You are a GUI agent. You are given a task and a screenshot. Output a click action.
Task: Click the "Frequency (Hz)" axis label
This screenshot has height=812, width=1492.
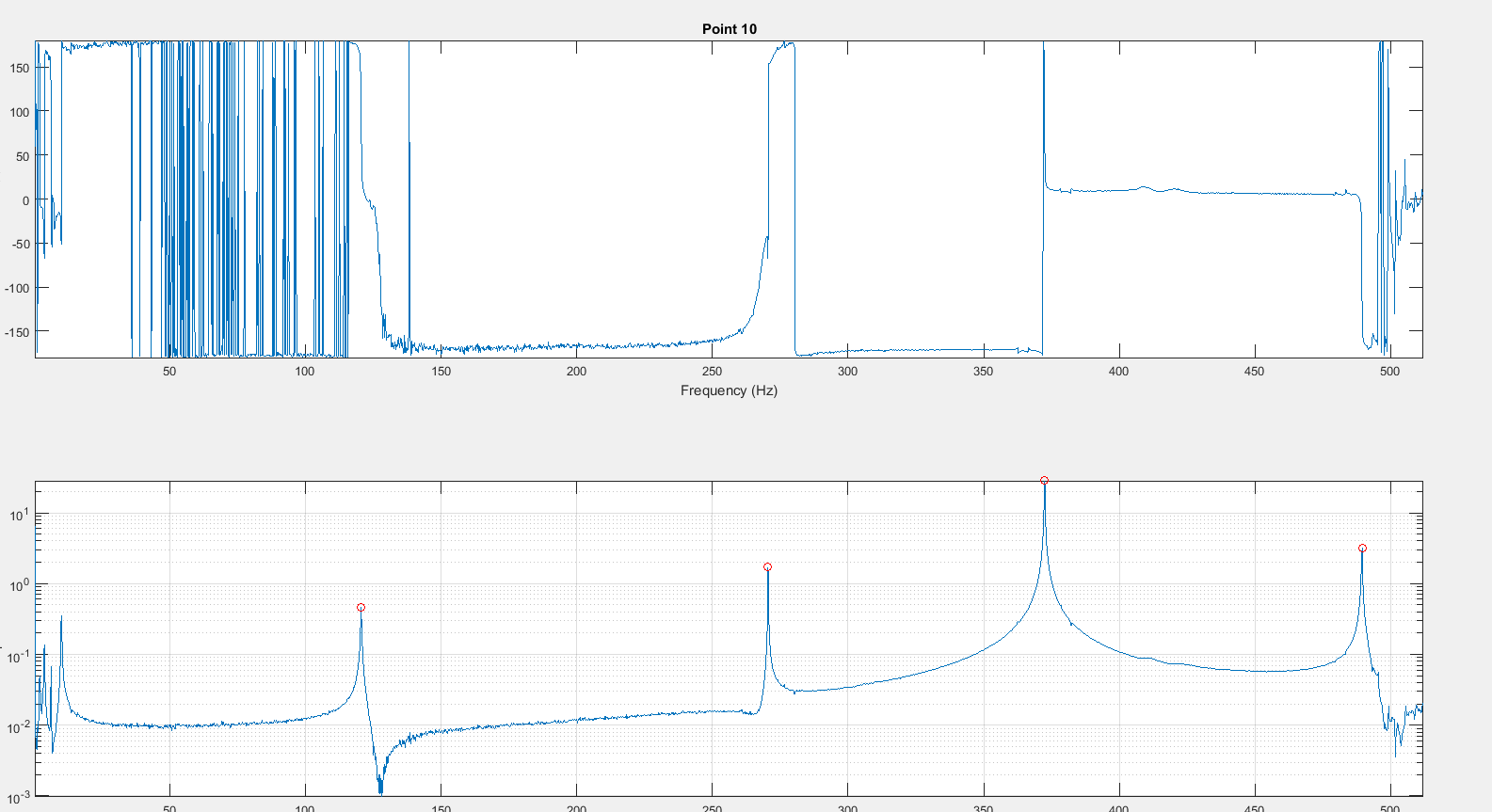(x=729, y=390)
